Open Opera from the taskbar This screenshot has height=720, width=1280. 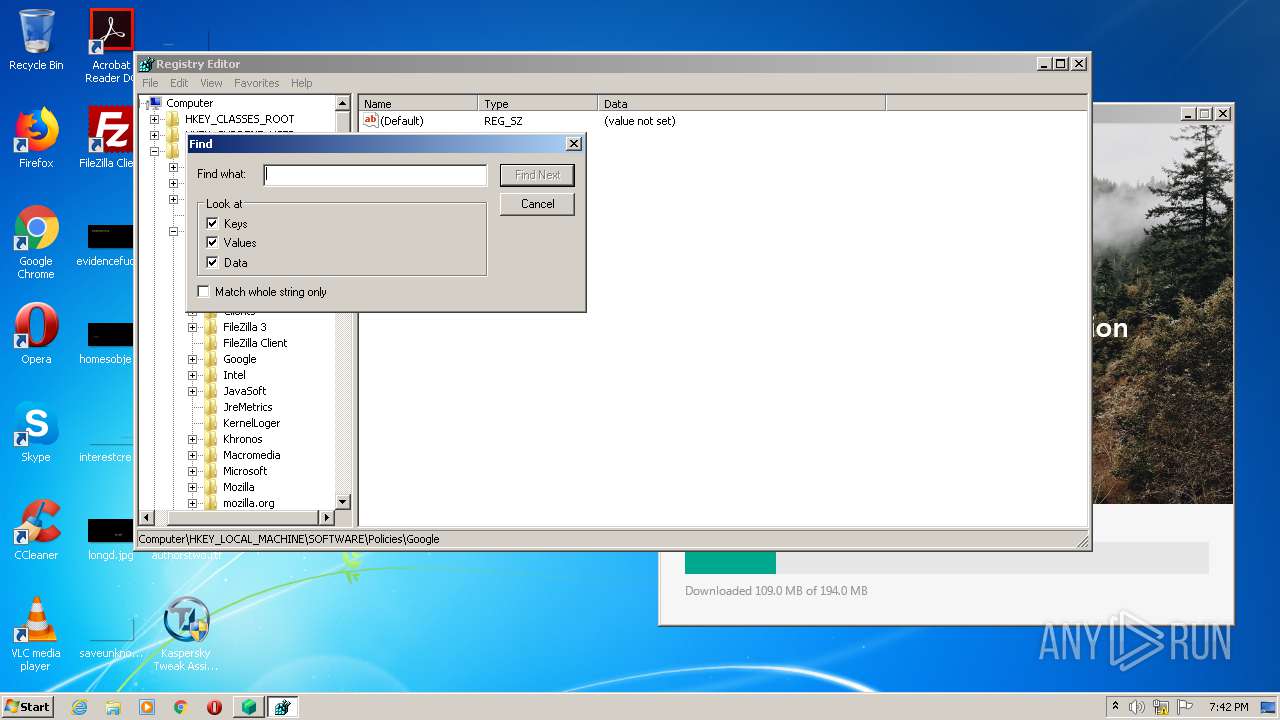click(x=214, y=707)
